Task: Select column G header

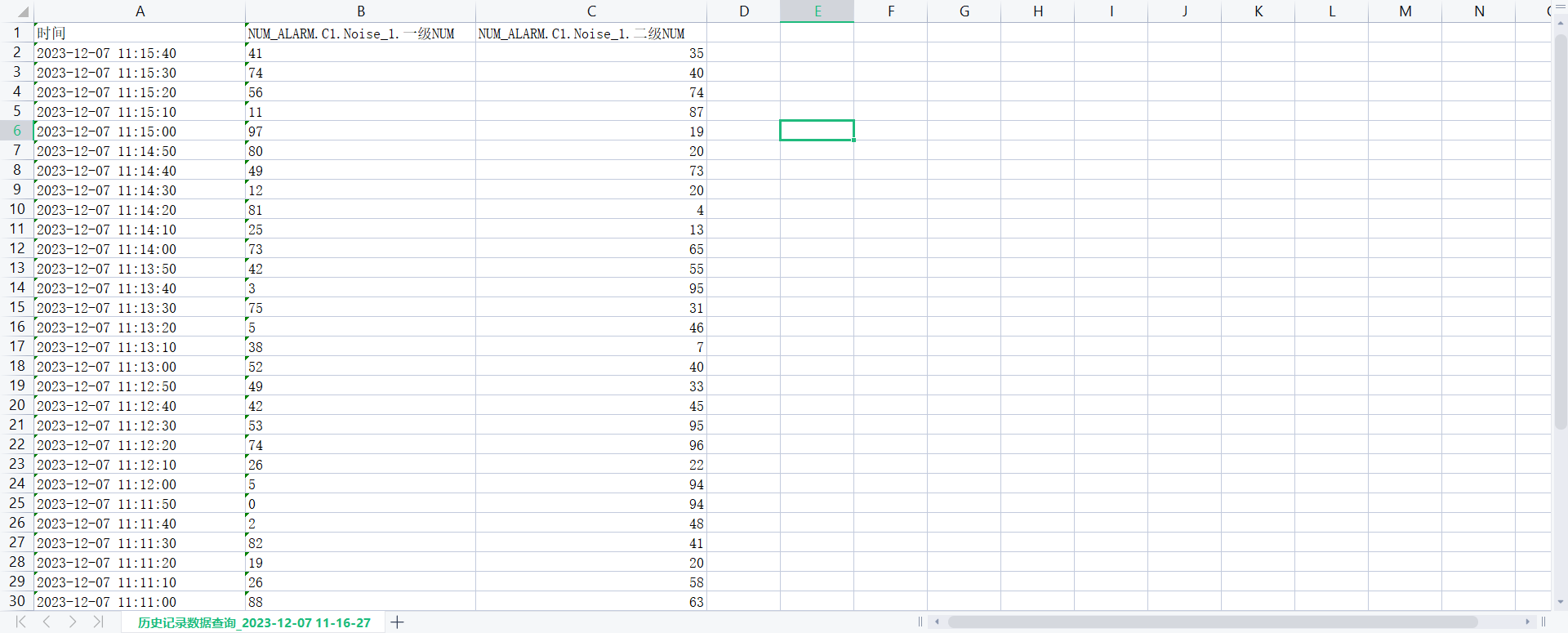Action: (x=964, y=11)
